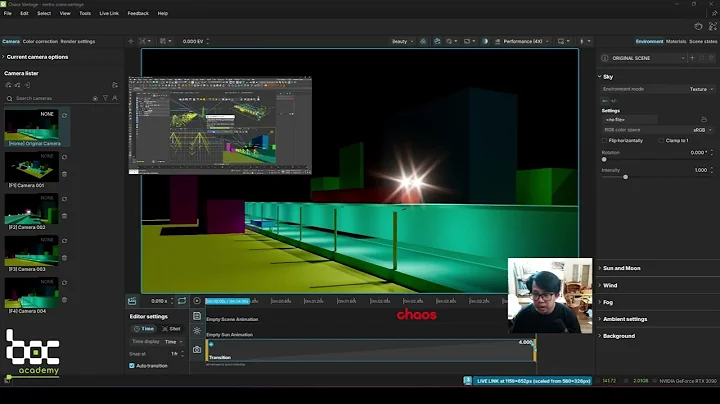Open the Edit menu

(x=24, y=13)
